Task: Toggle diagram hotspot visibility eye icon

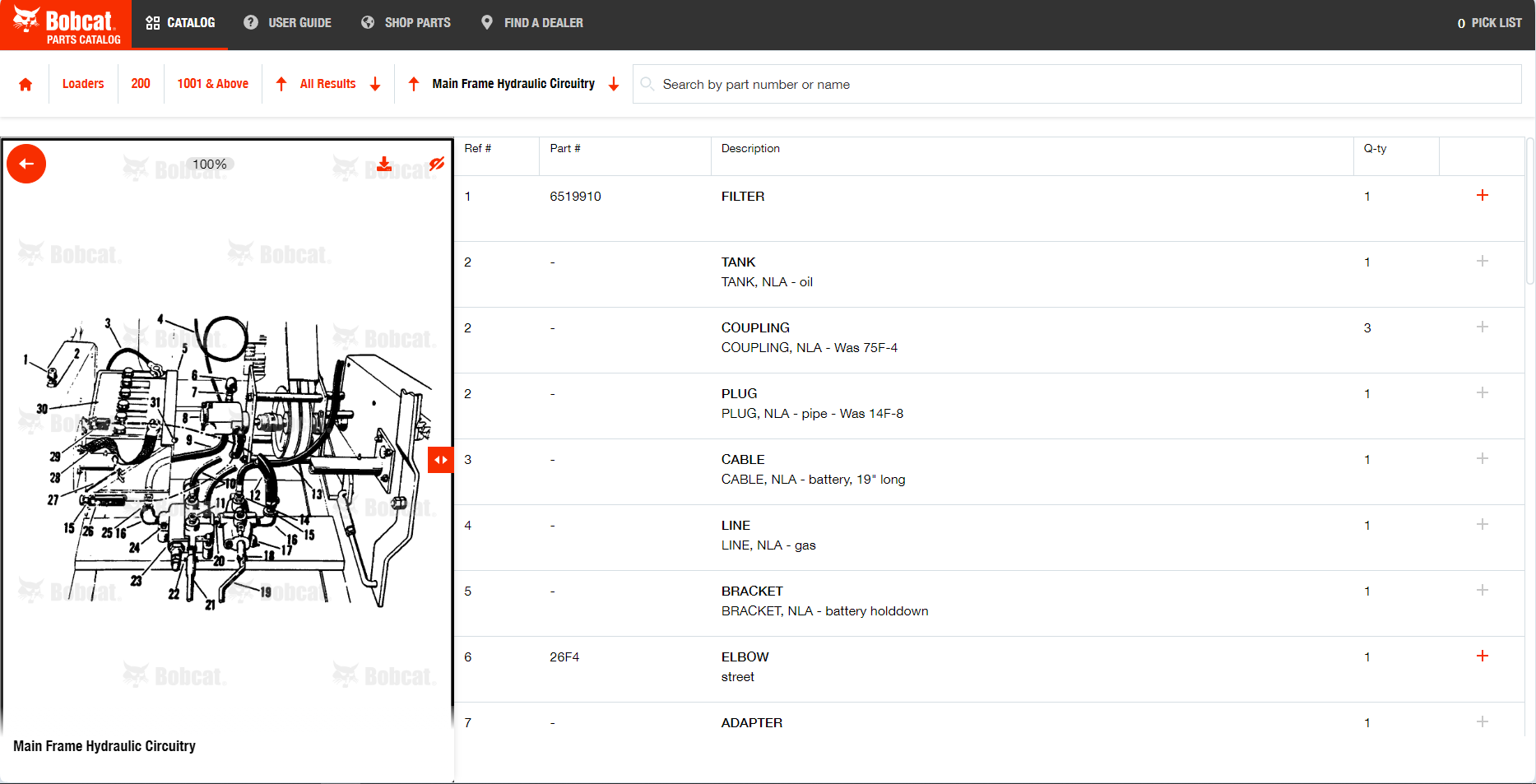Action: coord(437,164)
